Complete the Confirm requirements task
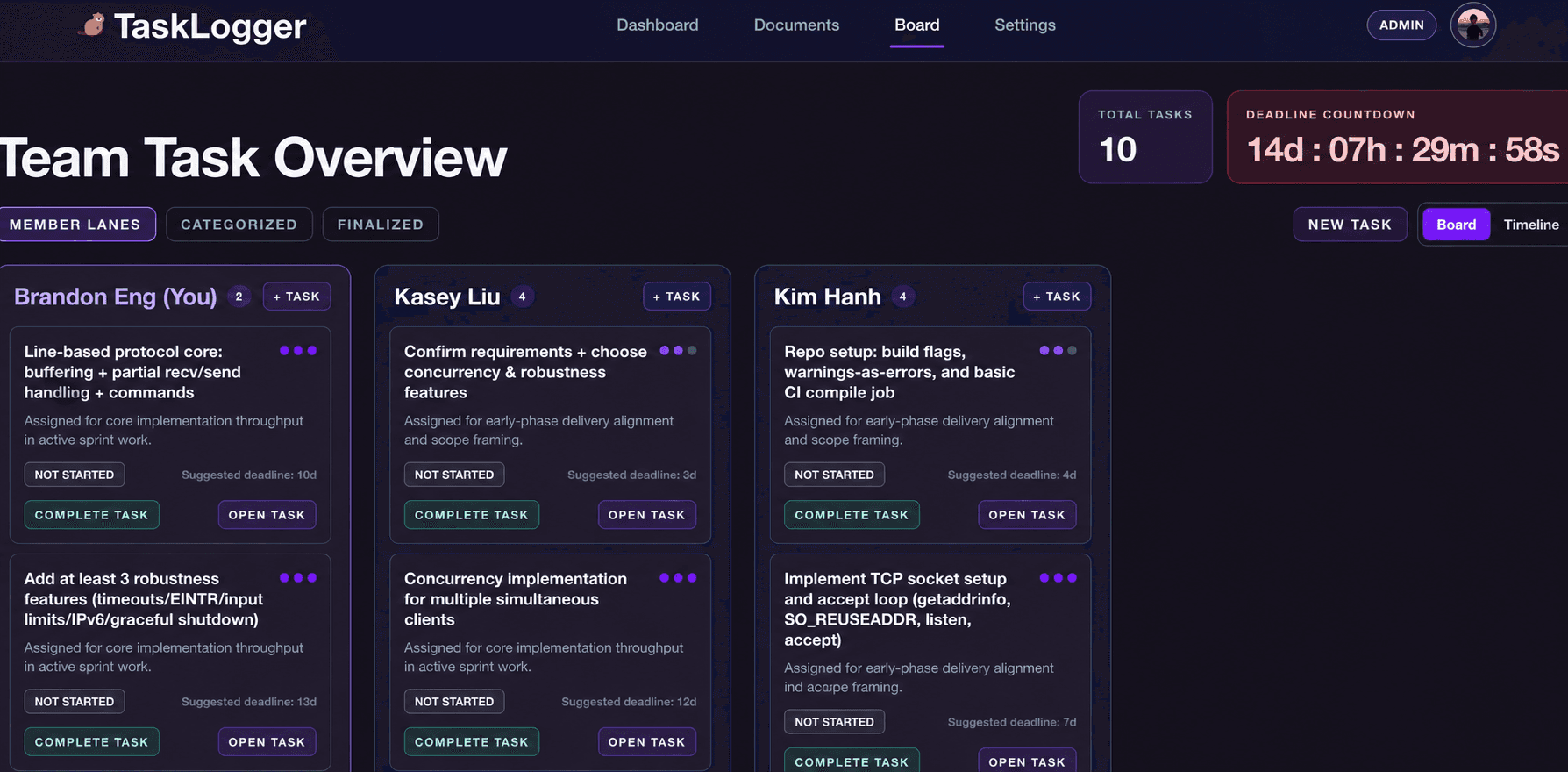Viewport: 1568px width, 772px height. pos(472,515)
